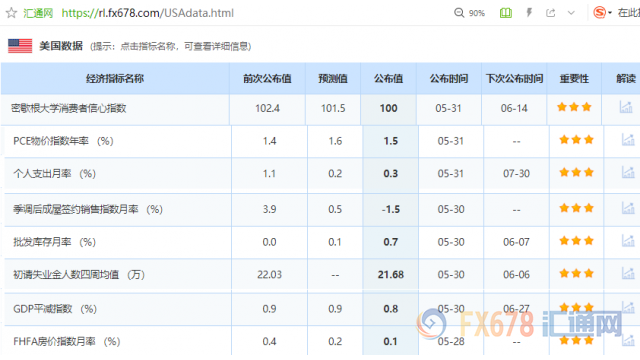Screen dimensions: 640x360
Task: Click the 预测值 column header
Action: click(333, 78)
